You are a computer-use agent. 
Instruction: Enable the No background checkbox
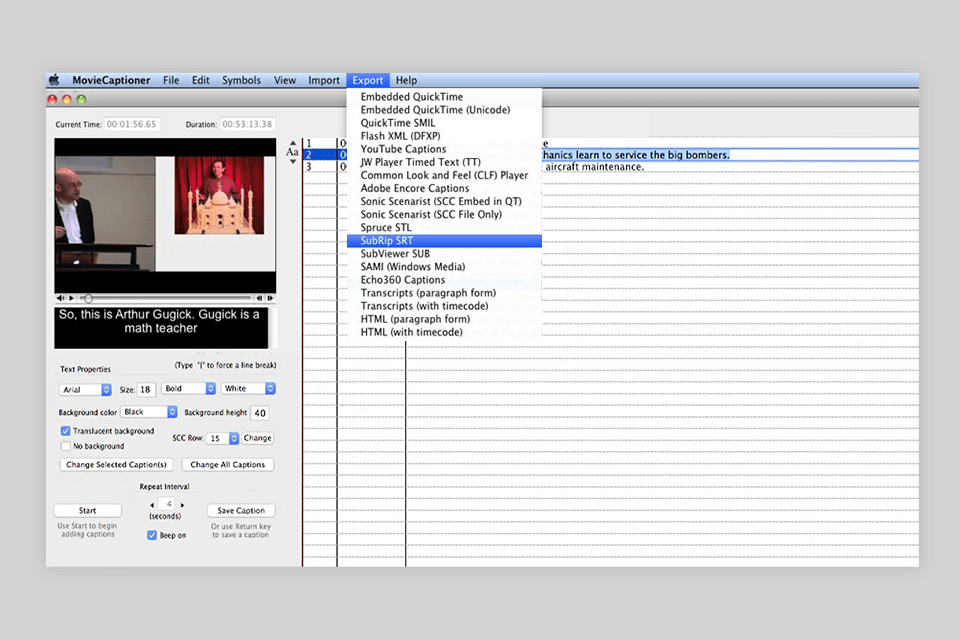66,446
